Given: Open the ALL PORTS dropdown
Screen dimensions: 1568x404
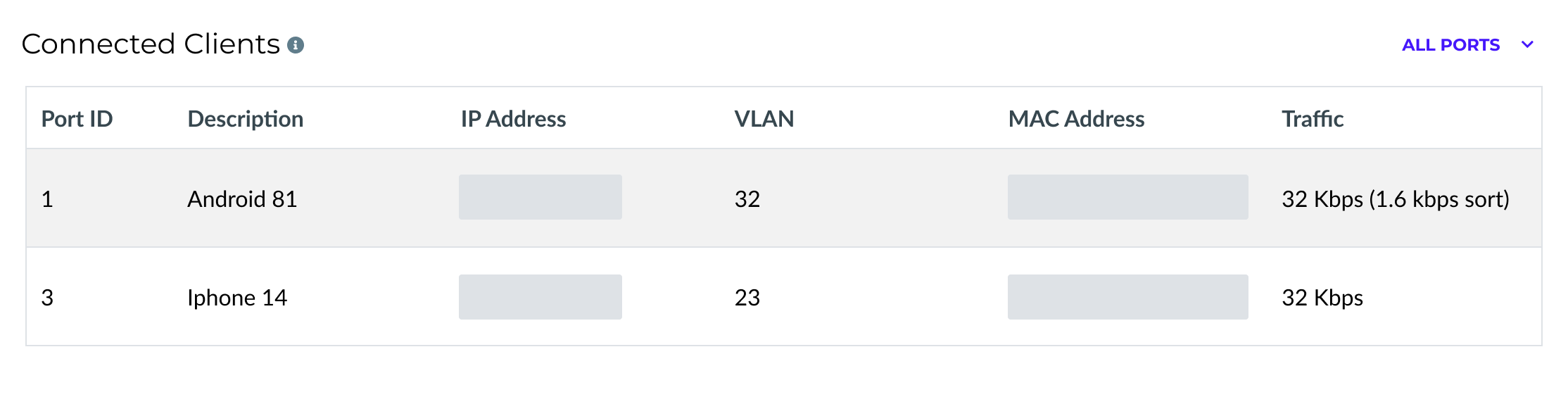Looking at the screenshot, I should pos(1467,45).
